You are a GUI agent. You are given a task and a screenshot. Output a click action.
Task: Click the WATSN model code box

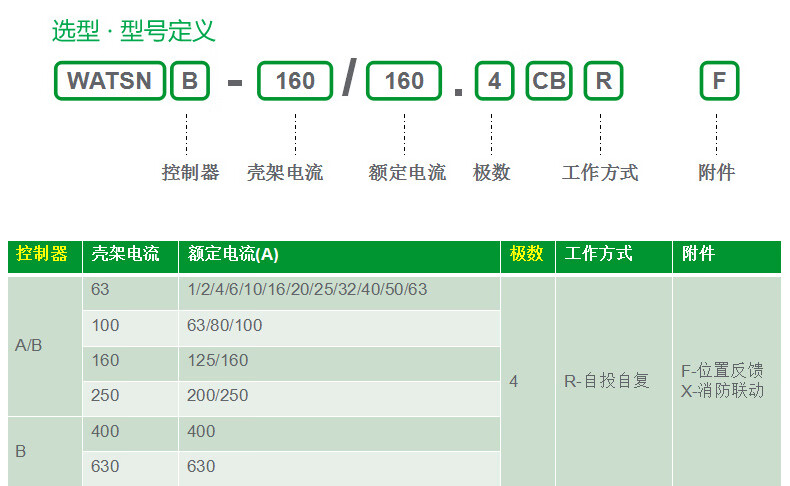pos(110,81)
